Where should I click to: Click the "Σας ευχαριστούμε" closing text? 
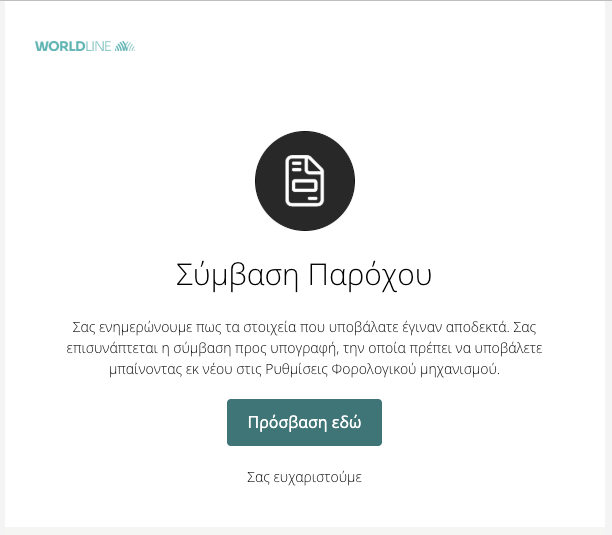click(x=304, y=477)
